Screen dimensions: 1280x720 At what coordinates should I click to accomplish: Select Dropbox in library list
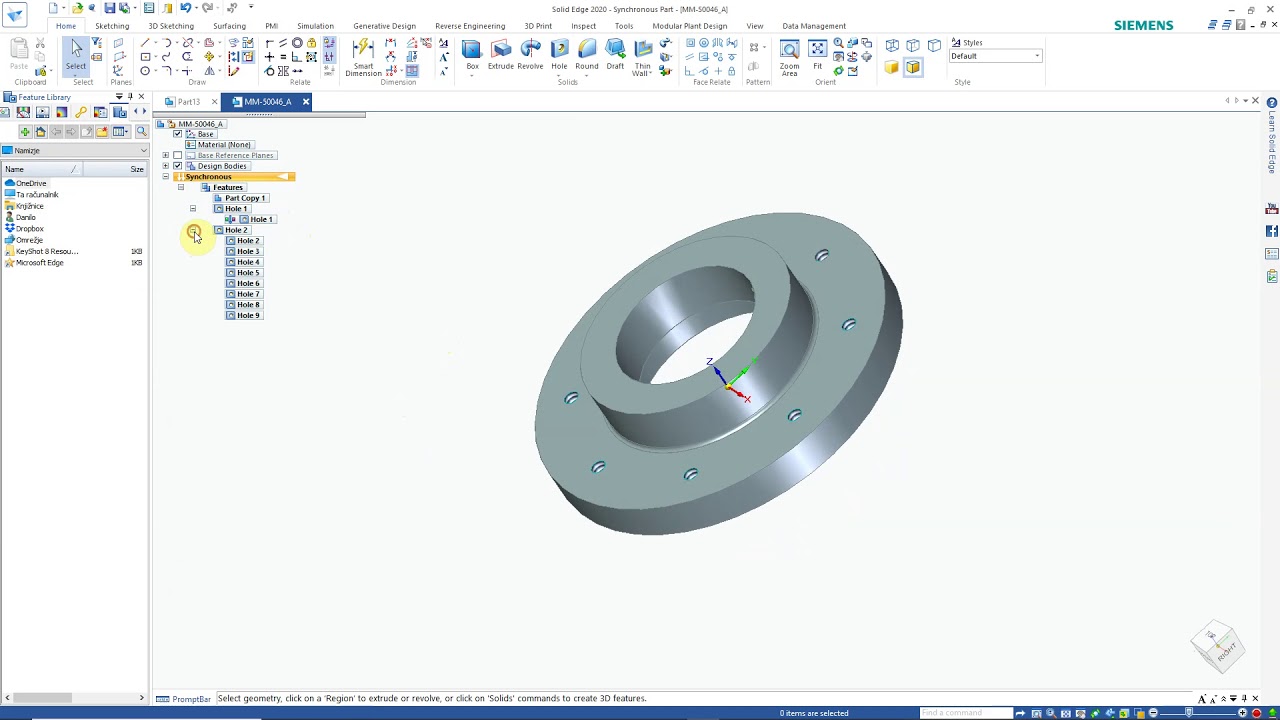[x=29, y=229]
